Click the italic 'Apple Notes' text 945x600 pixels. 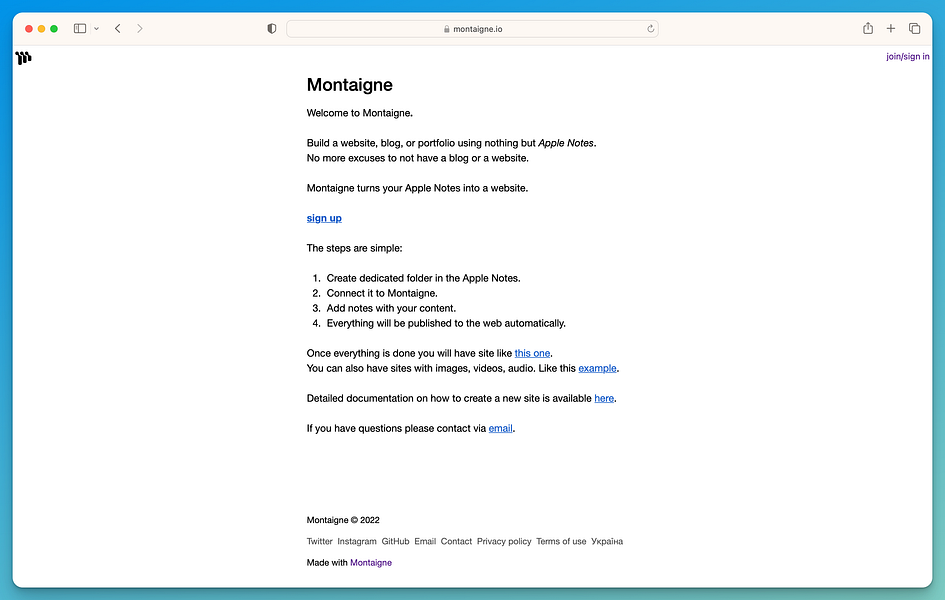[x=566, y=143]
